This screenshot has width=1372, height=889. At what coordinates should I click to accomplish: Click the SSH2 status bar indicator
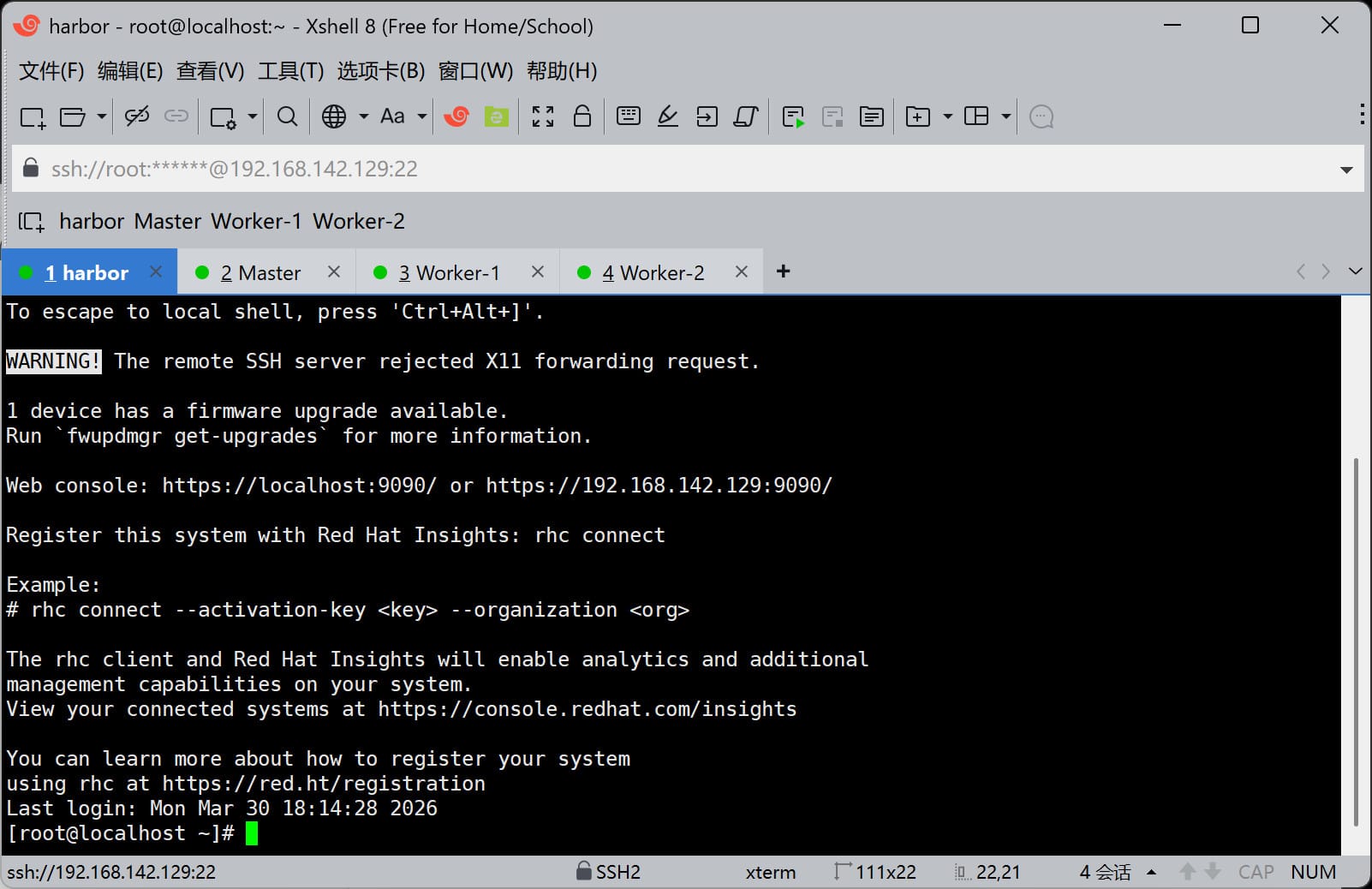[608, 872]
